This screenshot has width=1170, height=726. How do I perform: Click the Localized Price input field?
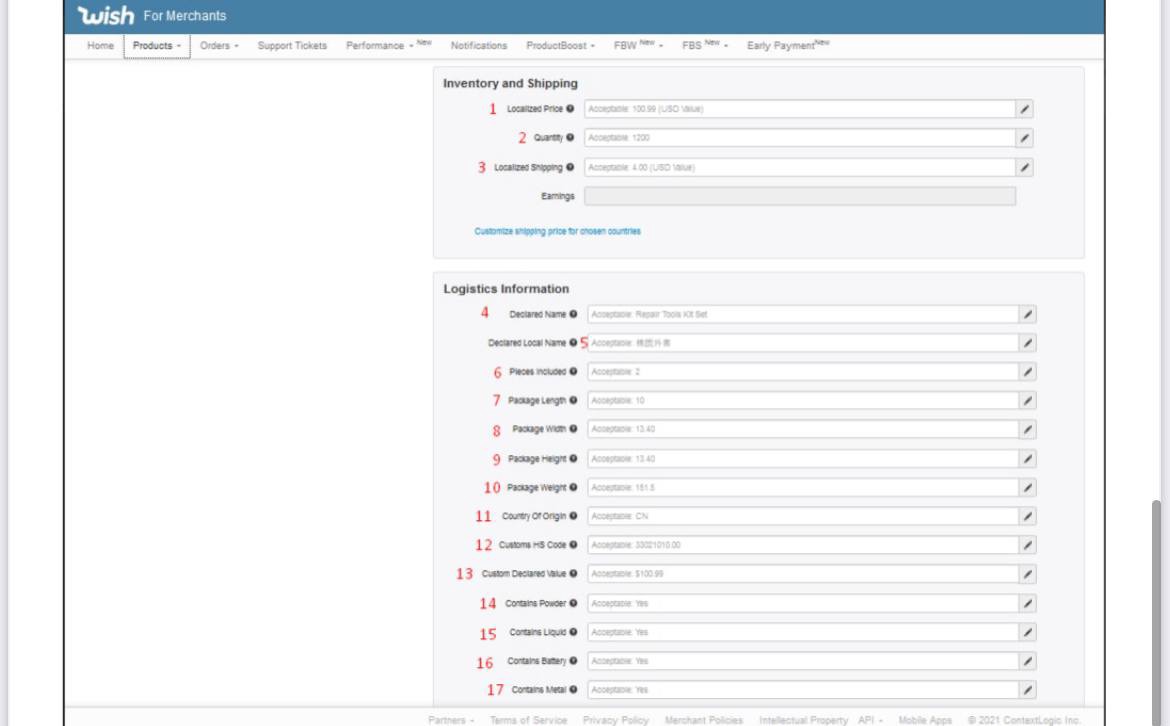(x=799, y=109)
